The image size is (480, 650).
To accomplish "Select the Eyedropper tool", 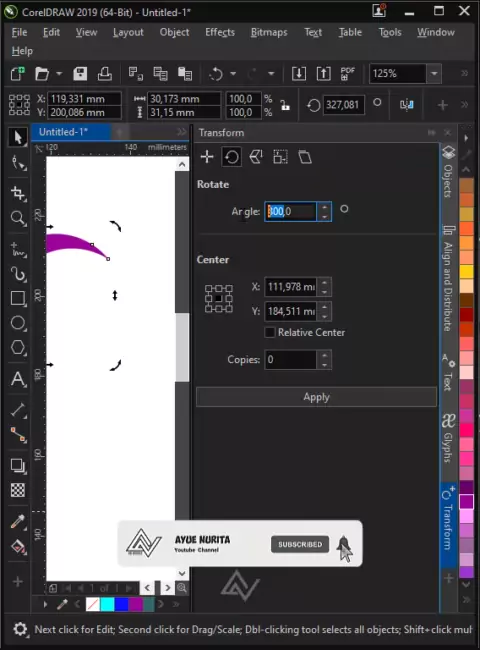I will 18,522.
